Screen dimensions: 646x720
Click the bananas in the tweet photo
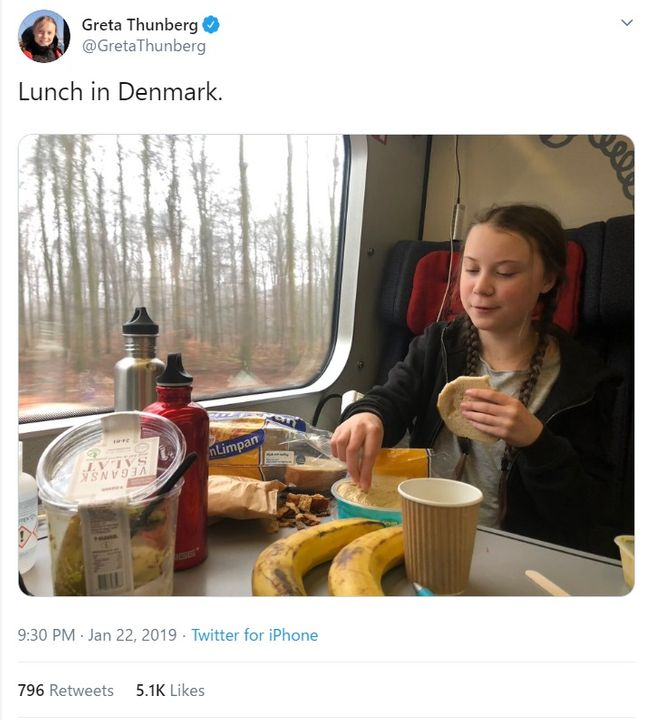[320, 560]
